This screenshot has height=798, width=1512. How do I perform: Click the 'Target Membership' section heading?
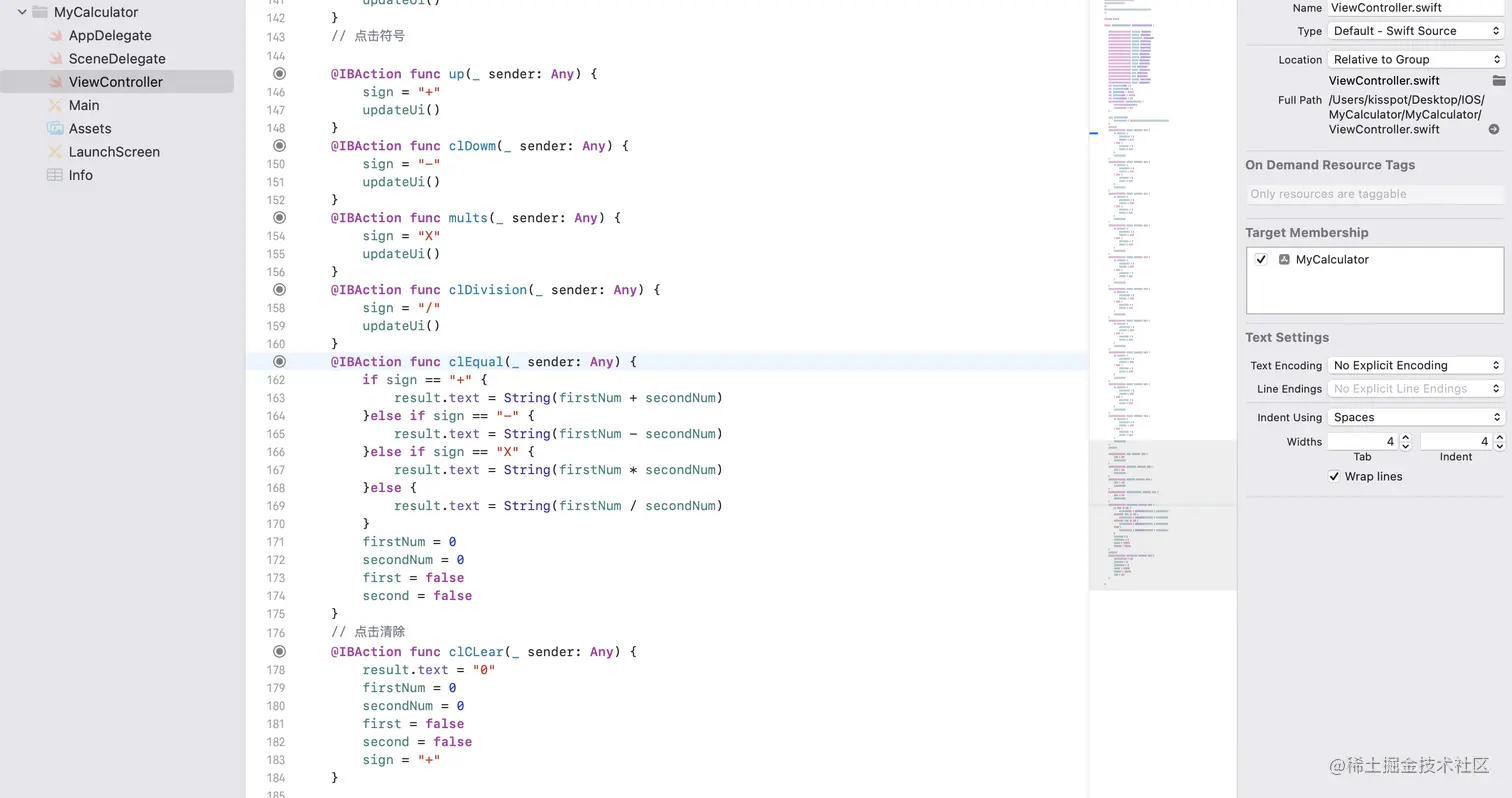1306,233
